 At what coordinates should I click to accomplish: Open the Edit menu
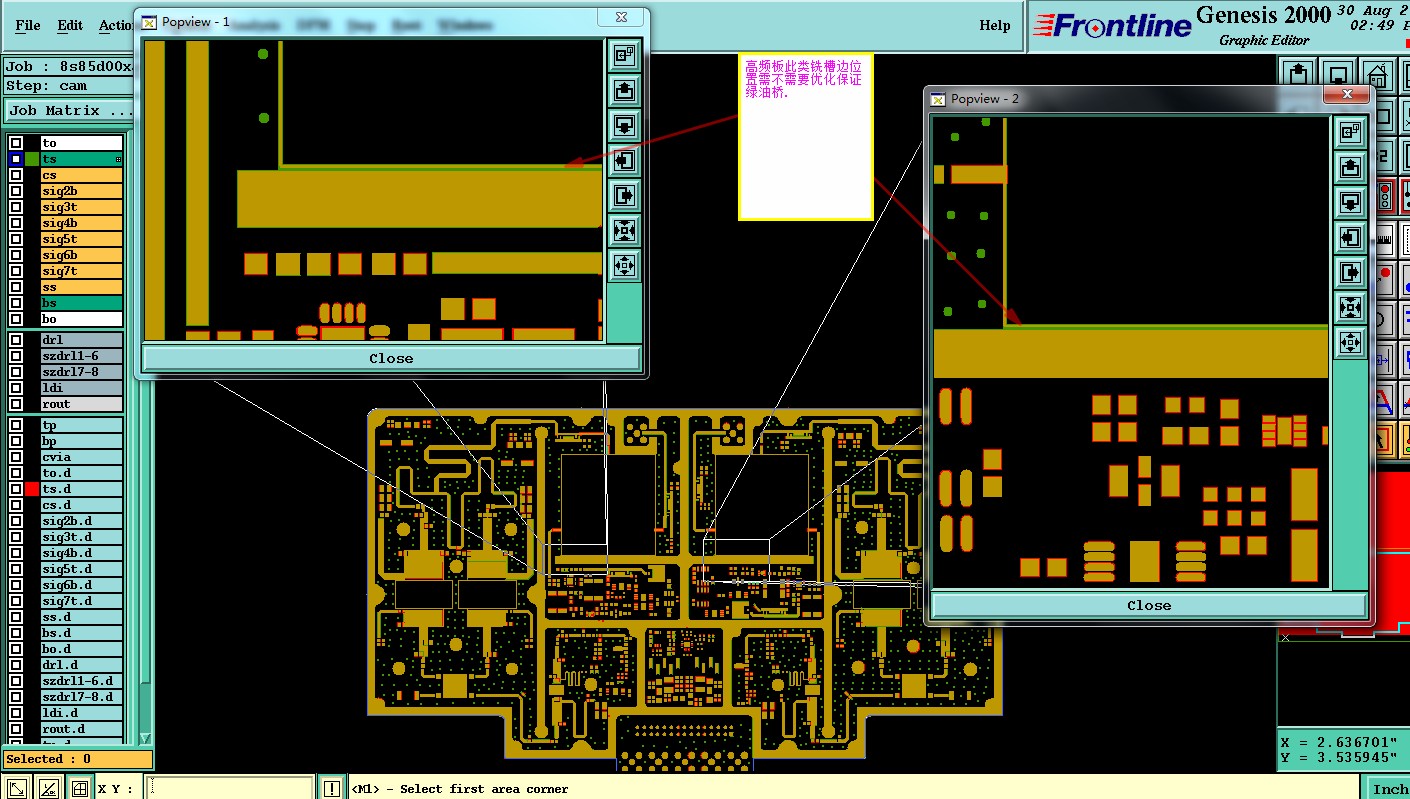point(70,25)
